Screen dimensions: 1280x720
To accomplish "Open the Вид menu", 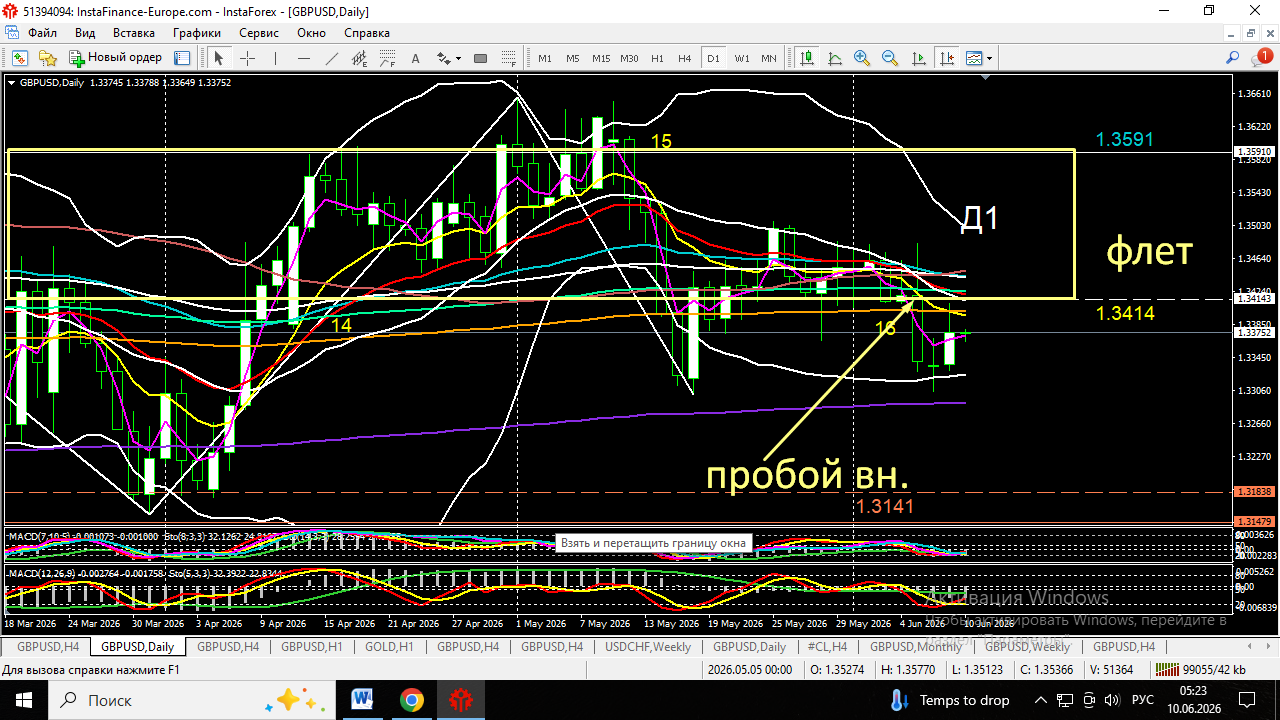I will click(x=86, y=33).
